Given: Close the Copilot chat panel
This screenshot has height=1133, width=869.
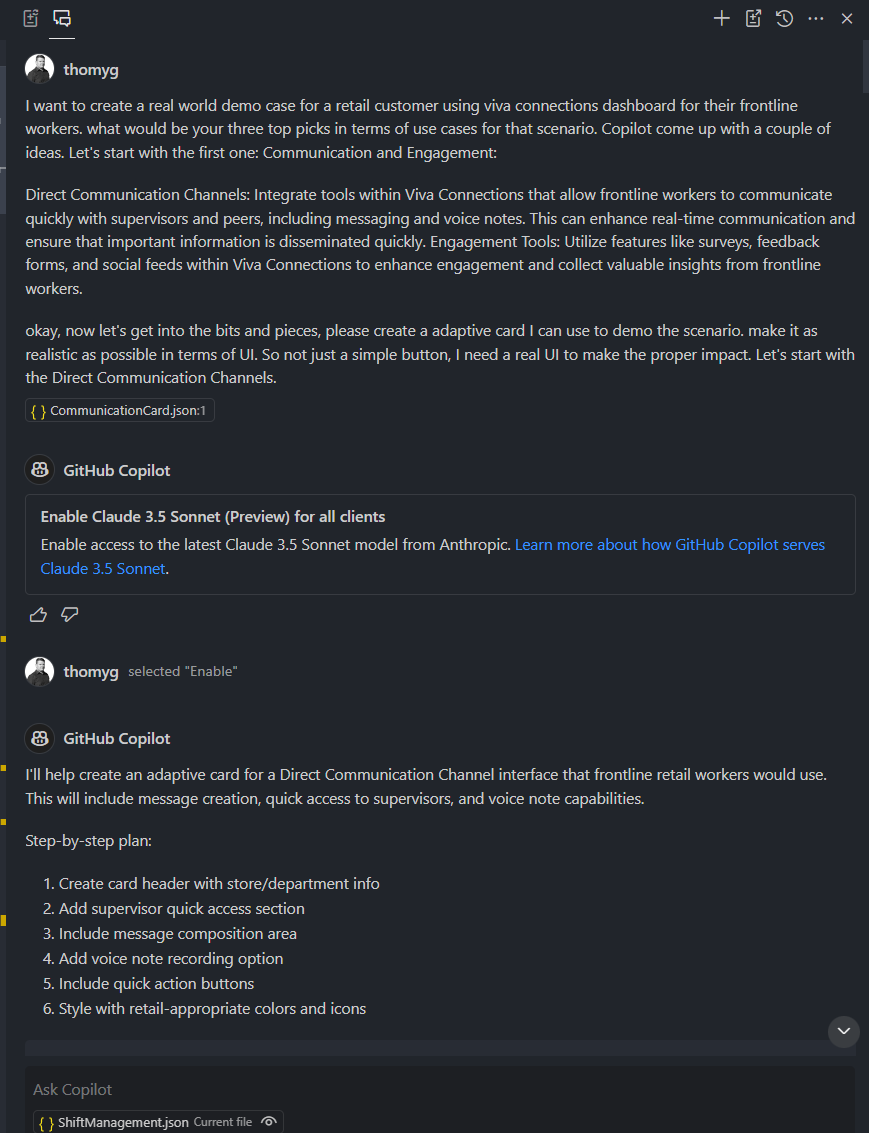Looking at the screenshot, I should [x=847, y=19].
